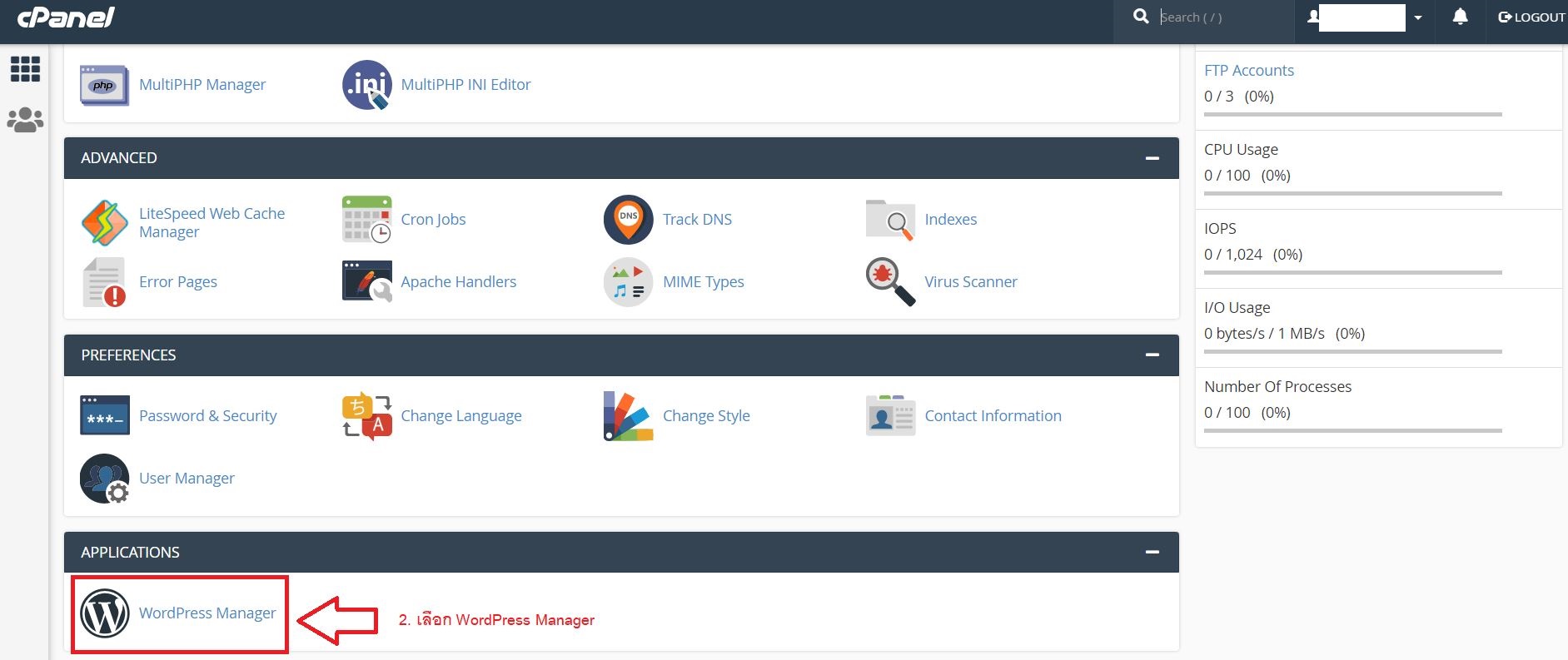The height and width of the screenshot is (660, 1568).
Task: Click the Track DNS pin icon
Action: pos(629,220)
